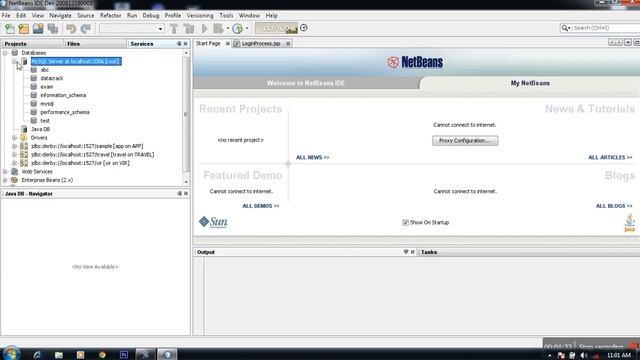Click the Redo toolbar icon
Viewport: 640px width, 360px height.
point(86,29)
